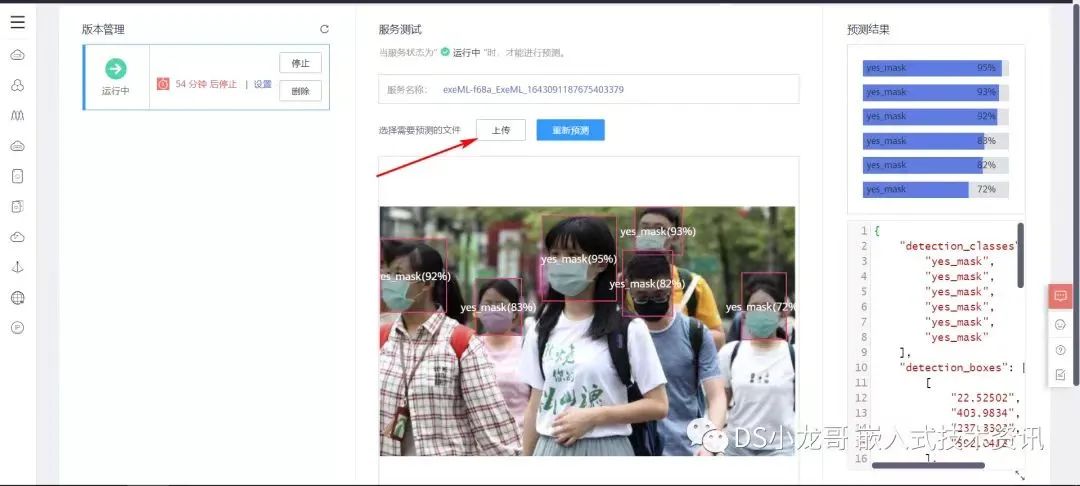Viewport: 1080px width, 486px height.
Task: Click the refresh icon beside 版本管理
Action: click(324, 29)
